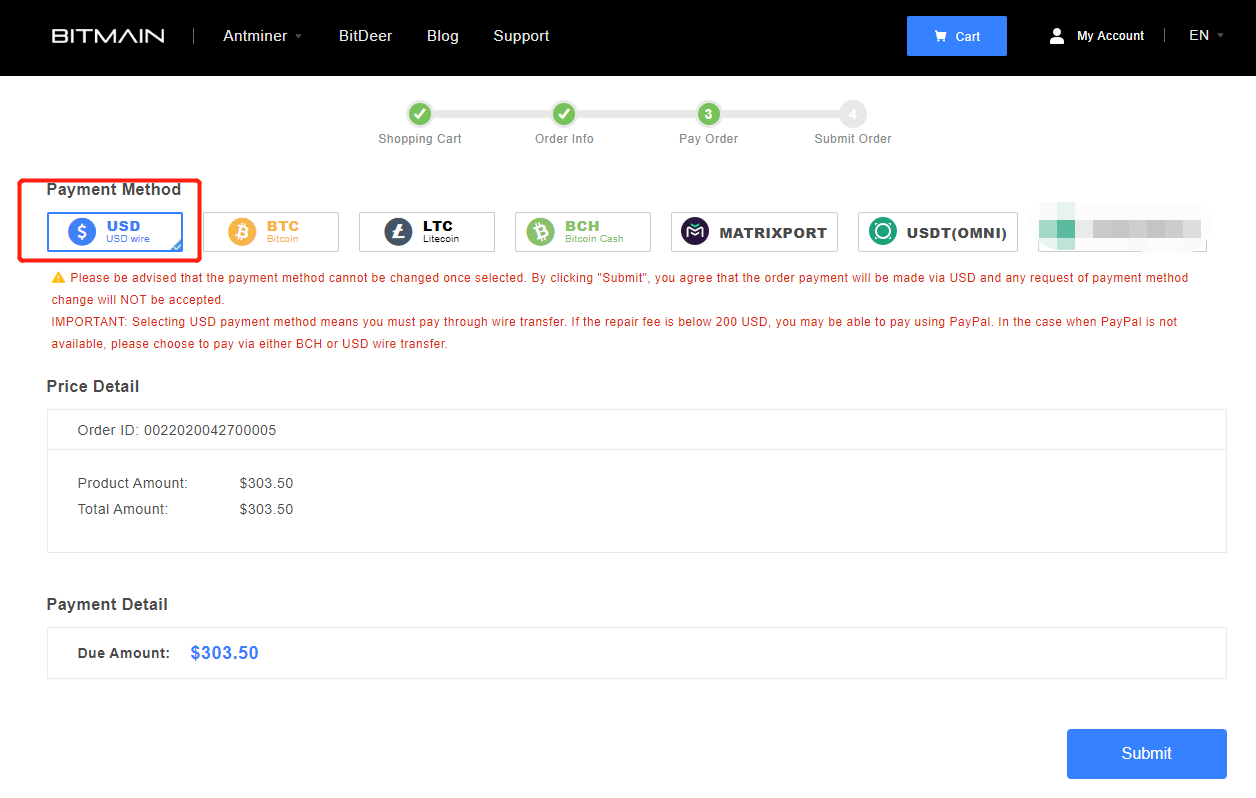Click the Order Info step label
The image size is (1256, 798).
tap(564, 139)
